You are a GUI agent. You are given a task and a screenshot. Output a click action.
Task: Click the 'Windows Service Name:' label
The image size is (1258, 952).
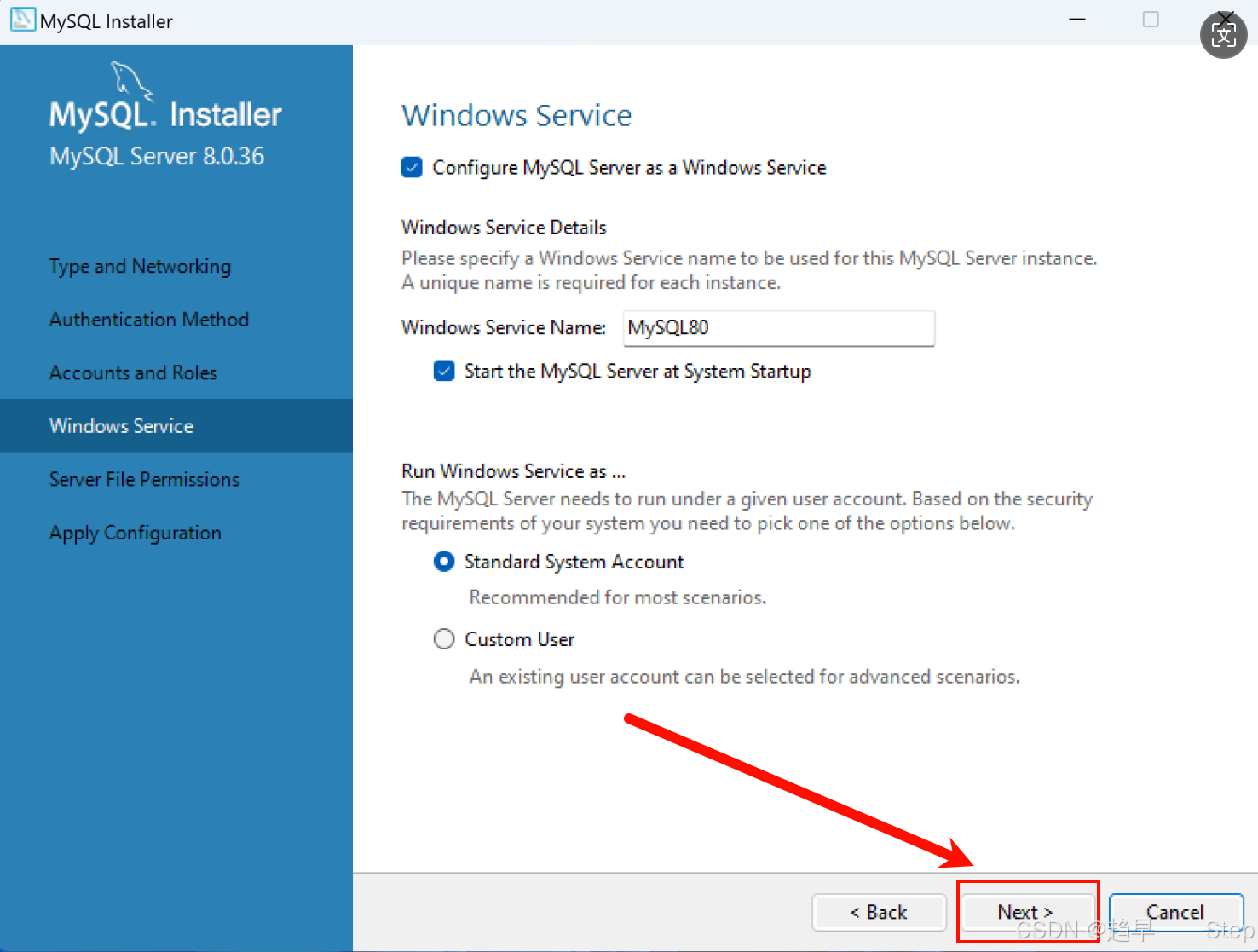[504, 328]
